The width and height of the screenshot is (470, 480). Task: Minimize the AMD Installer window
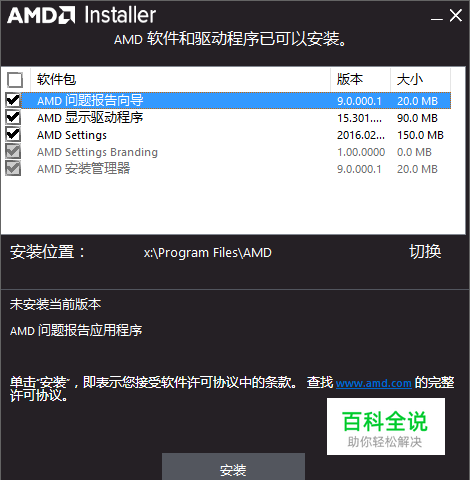coord(436,16)
